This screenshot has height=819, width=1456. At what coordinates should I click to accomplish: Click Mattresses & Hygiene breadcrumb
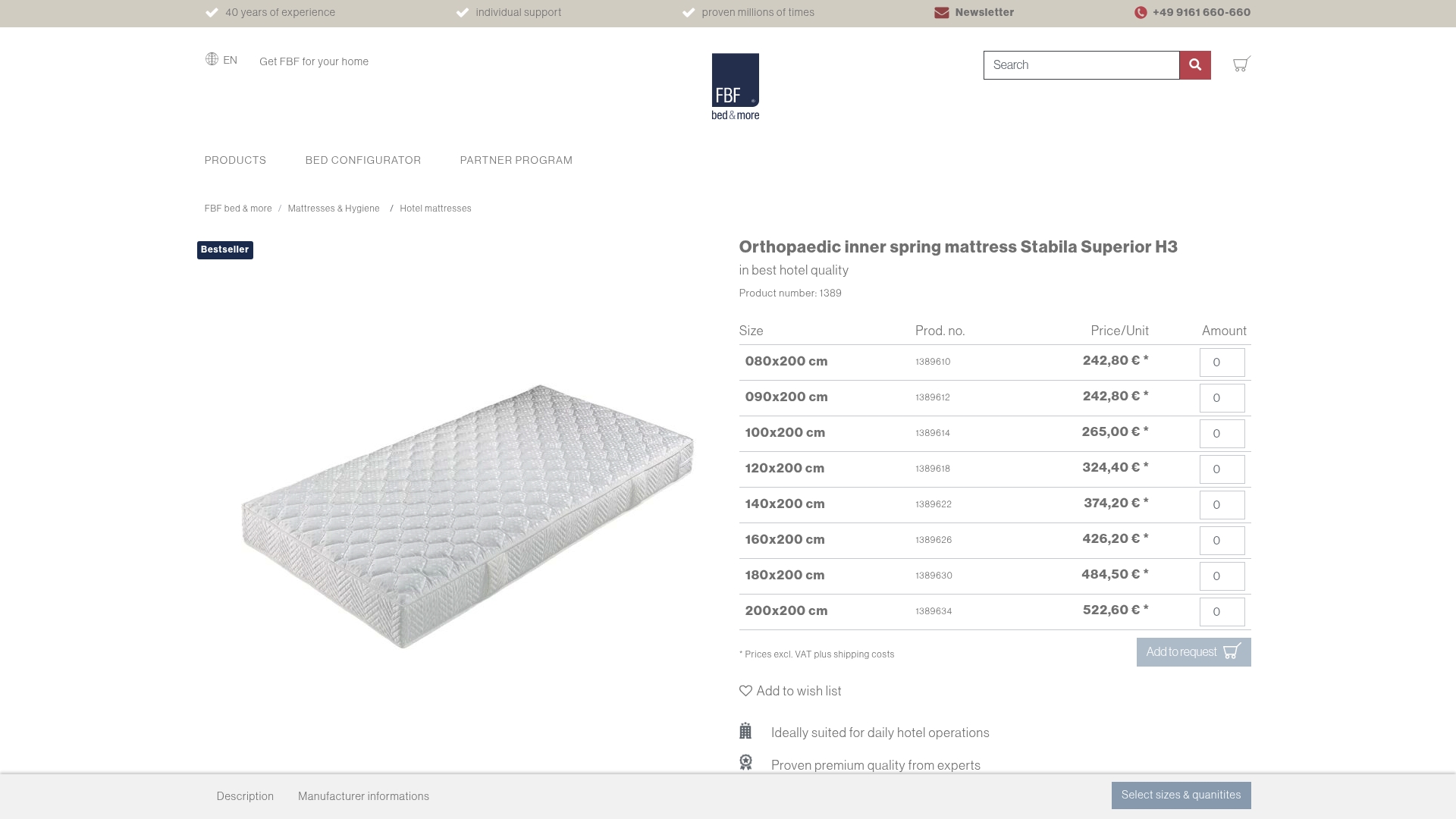tap(334, 209)
